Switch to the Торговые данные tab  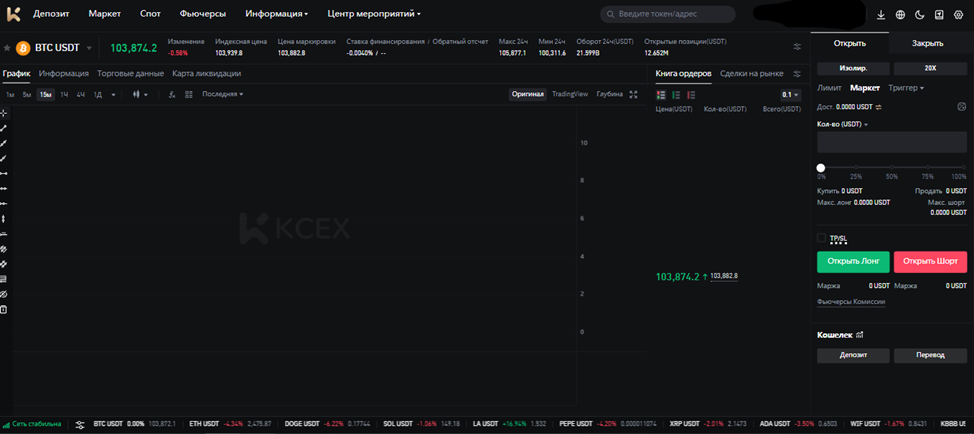[x=130, y=73]
